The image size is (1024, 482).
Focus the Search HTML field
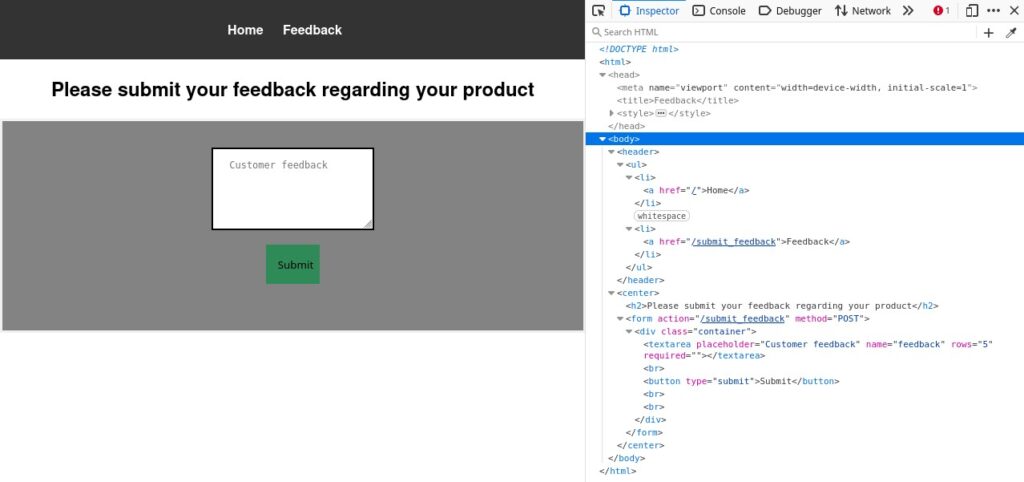pyautogui.click(x=784, y=32)
